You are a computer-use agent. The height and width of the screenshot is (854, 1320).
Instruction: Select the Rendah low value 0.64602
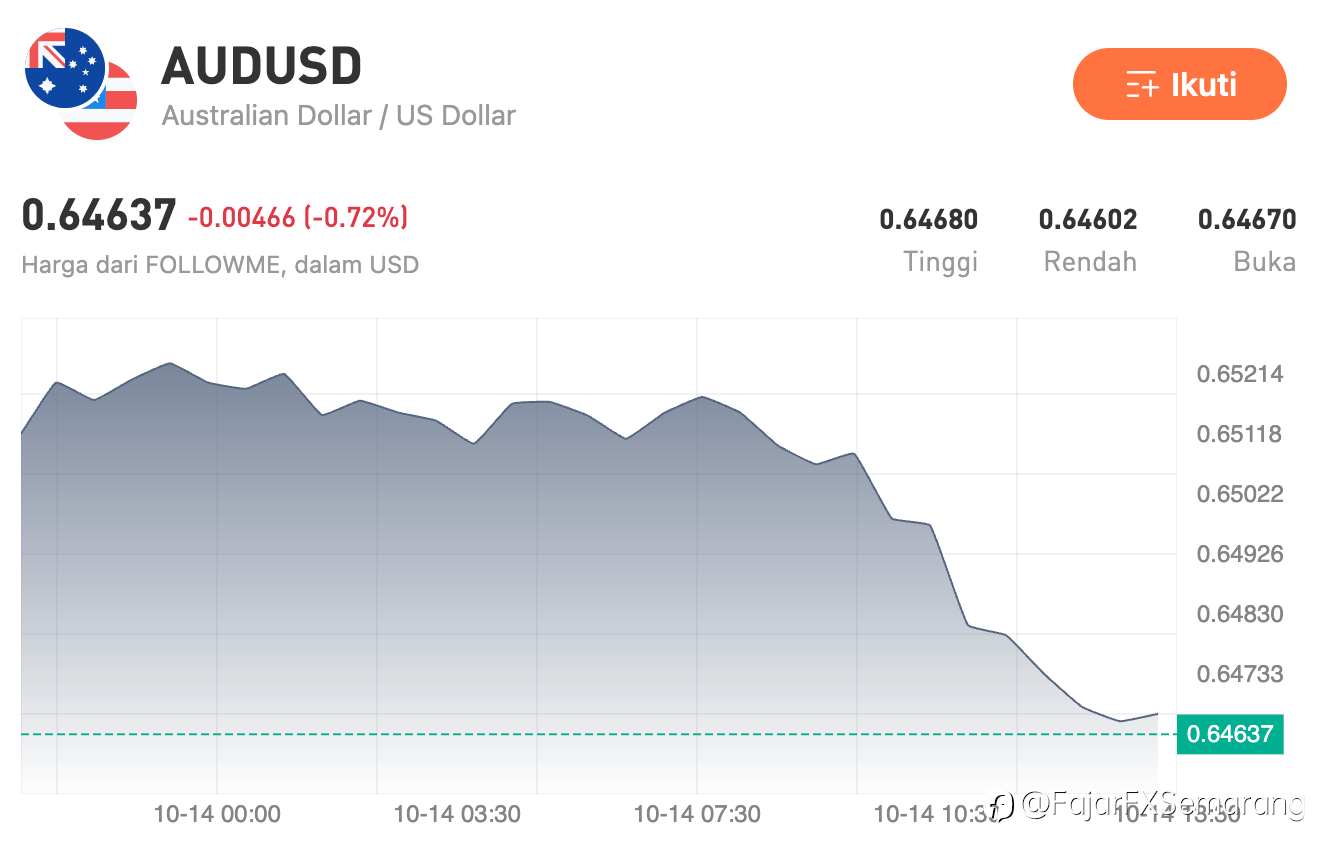pyautogui.click(x=1088, y=219)
